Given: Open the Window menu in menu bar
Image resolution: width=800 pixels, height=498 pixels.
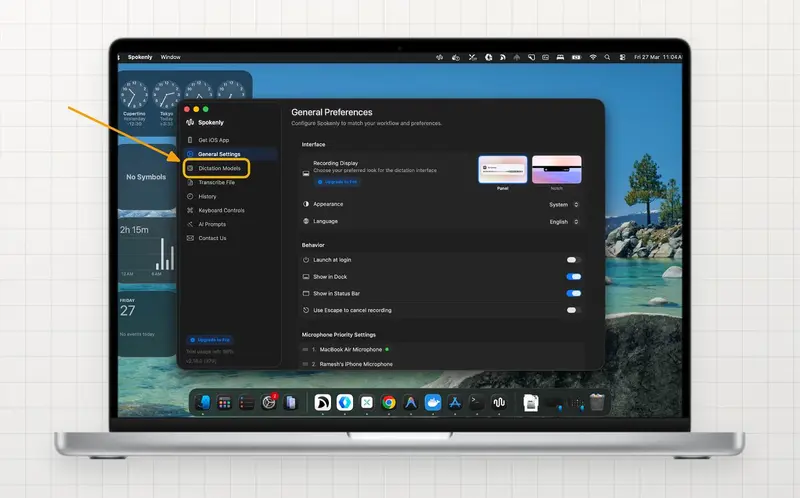Looking at the screenshot, I should point(170,57).
